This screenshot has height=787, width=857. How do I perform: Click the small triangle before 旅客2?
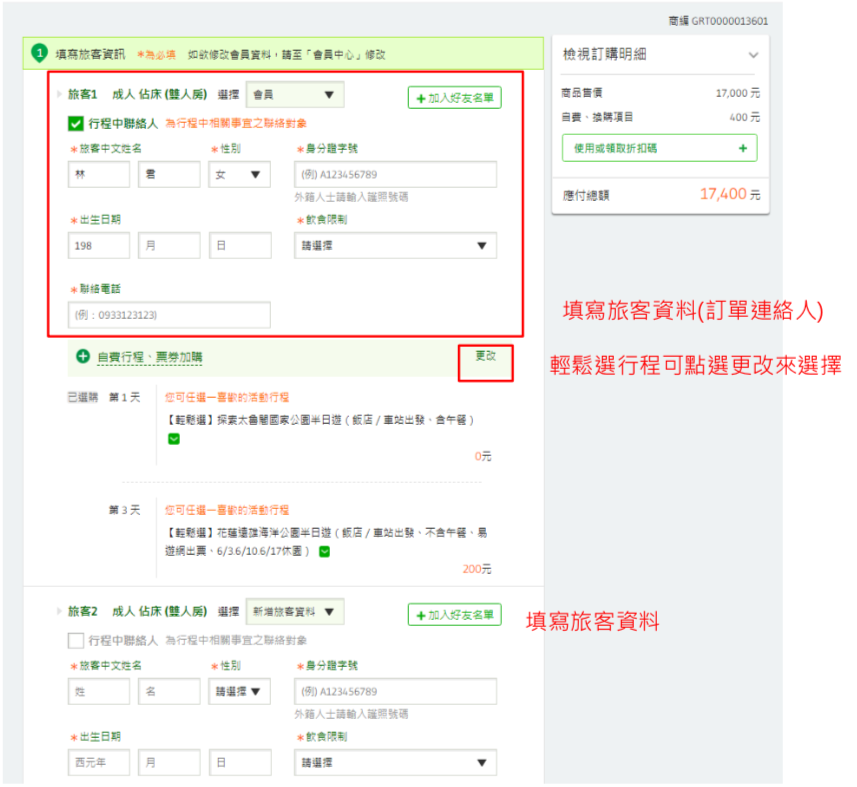point(59,611)
